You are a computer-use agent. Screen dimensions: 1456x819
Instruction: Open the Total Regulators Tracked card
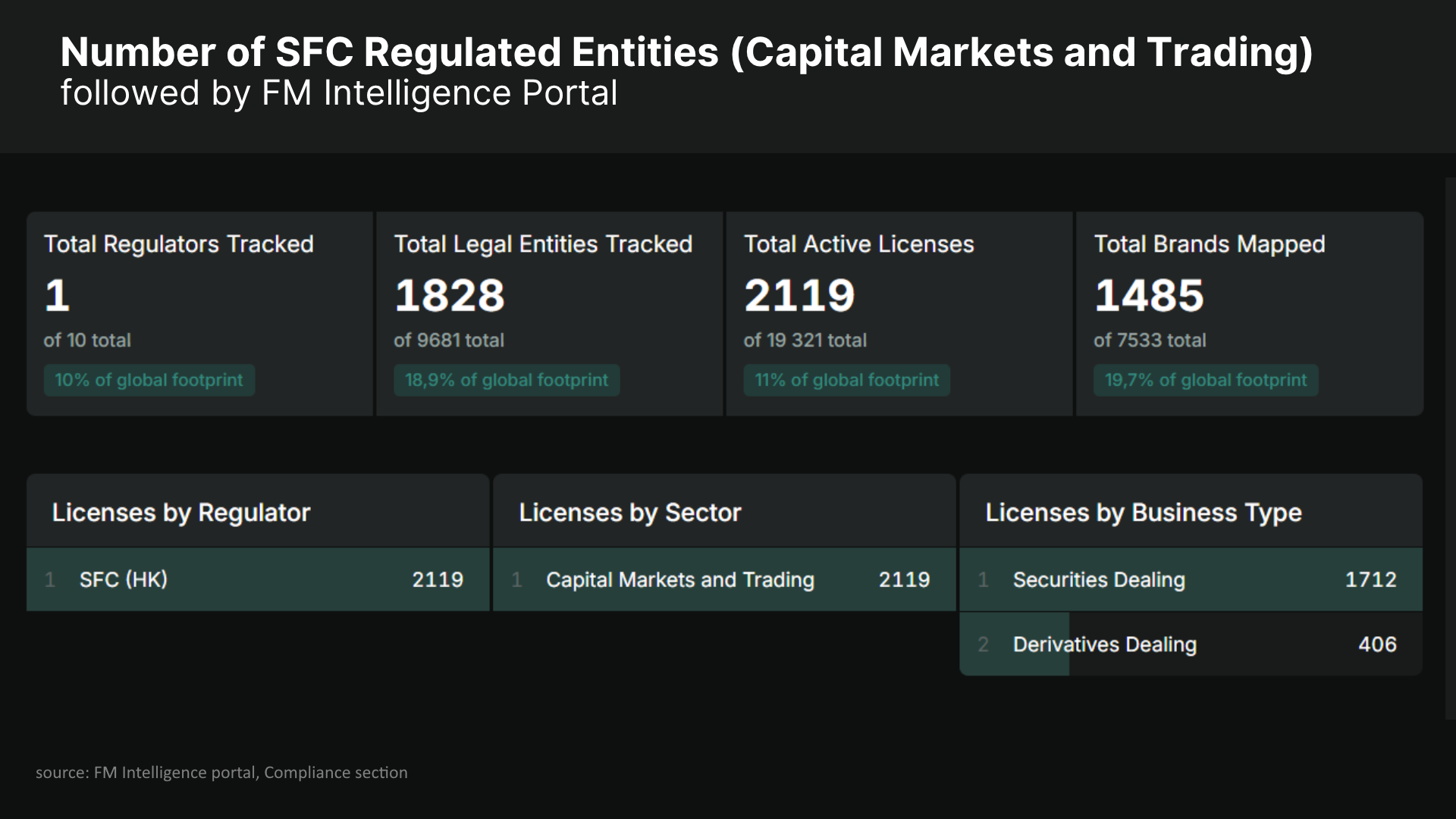click(x=199, y=313)
